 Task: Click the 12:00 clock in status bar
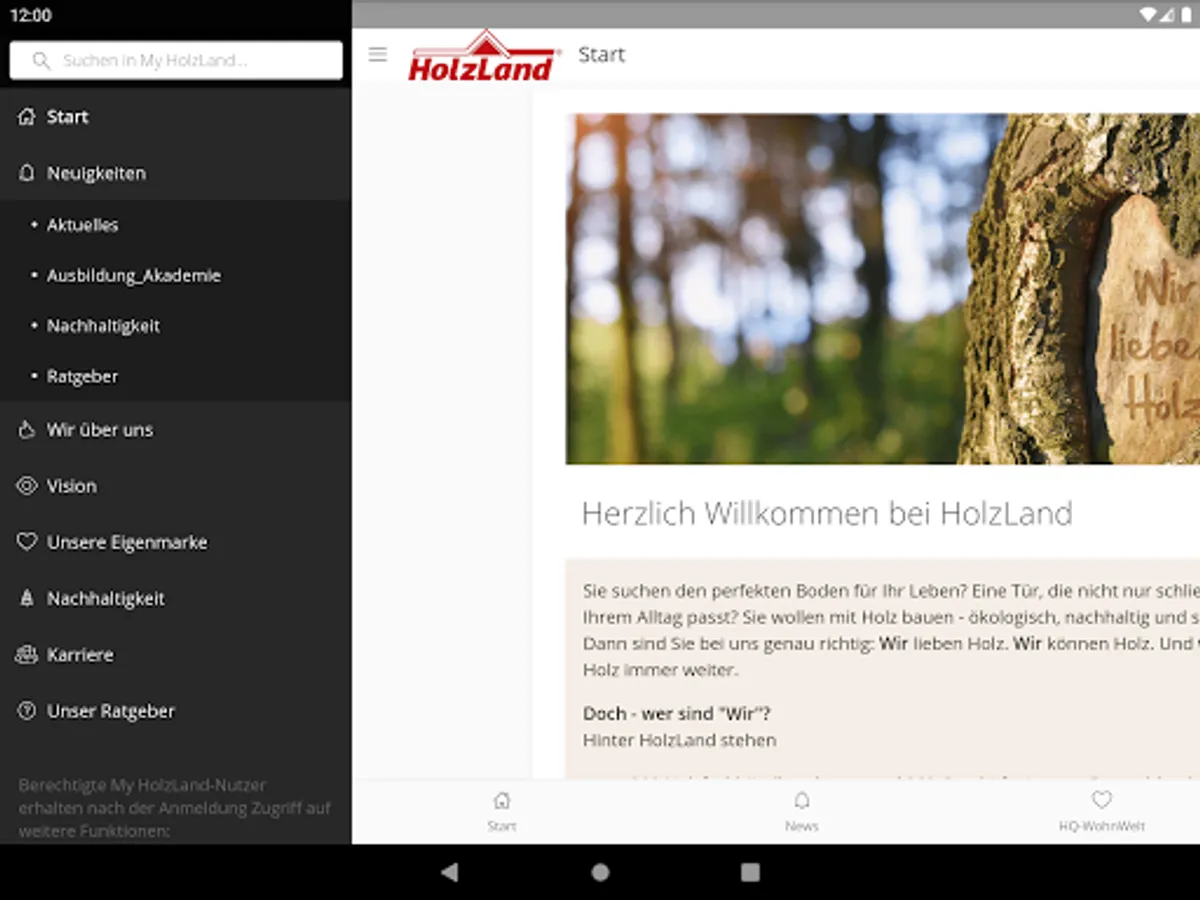30,16
